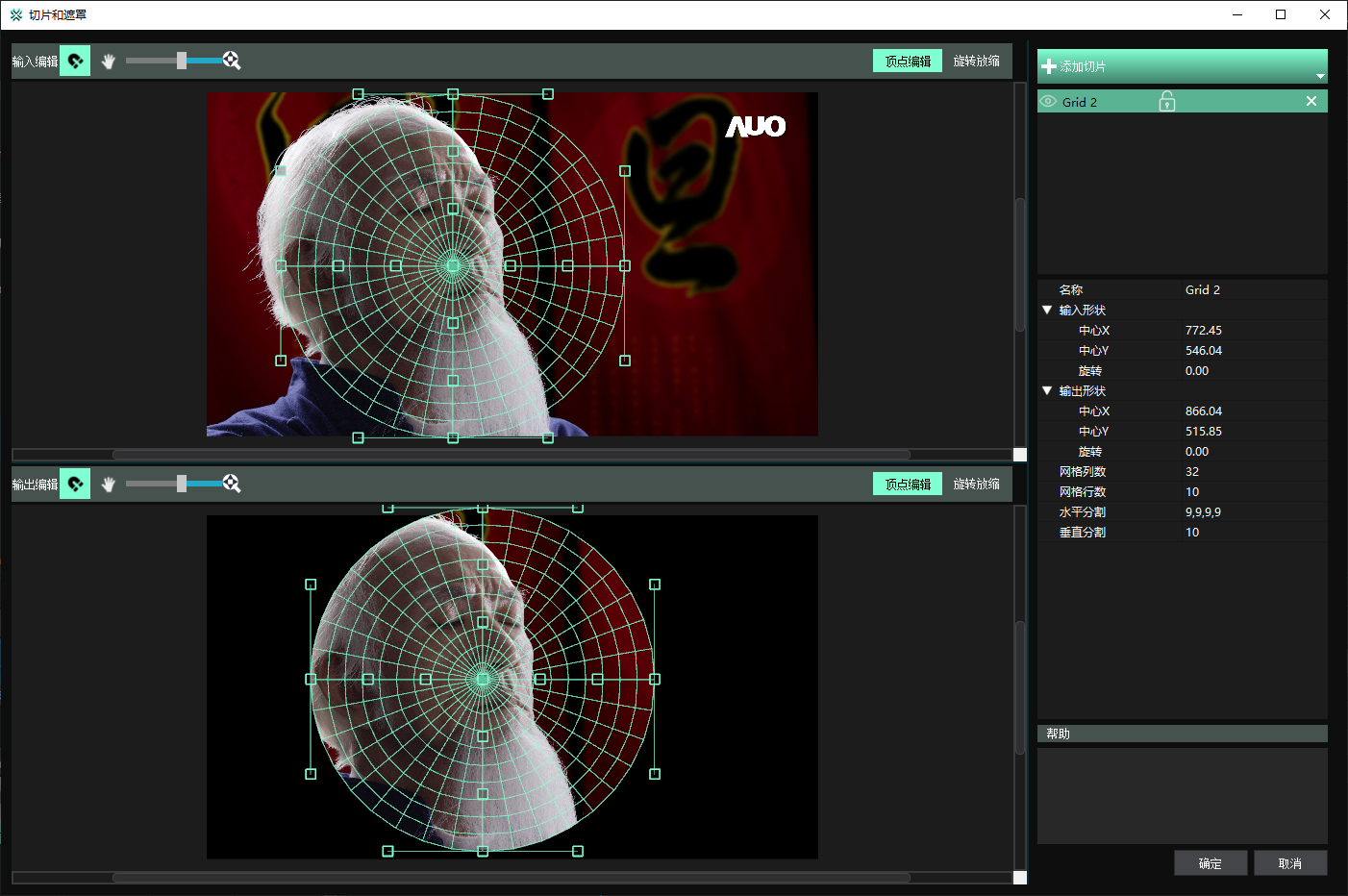The height and width of the screenshot is (896, 1348).
Task: Collapse the 输入形状 section
Action: click(1047, 310)
